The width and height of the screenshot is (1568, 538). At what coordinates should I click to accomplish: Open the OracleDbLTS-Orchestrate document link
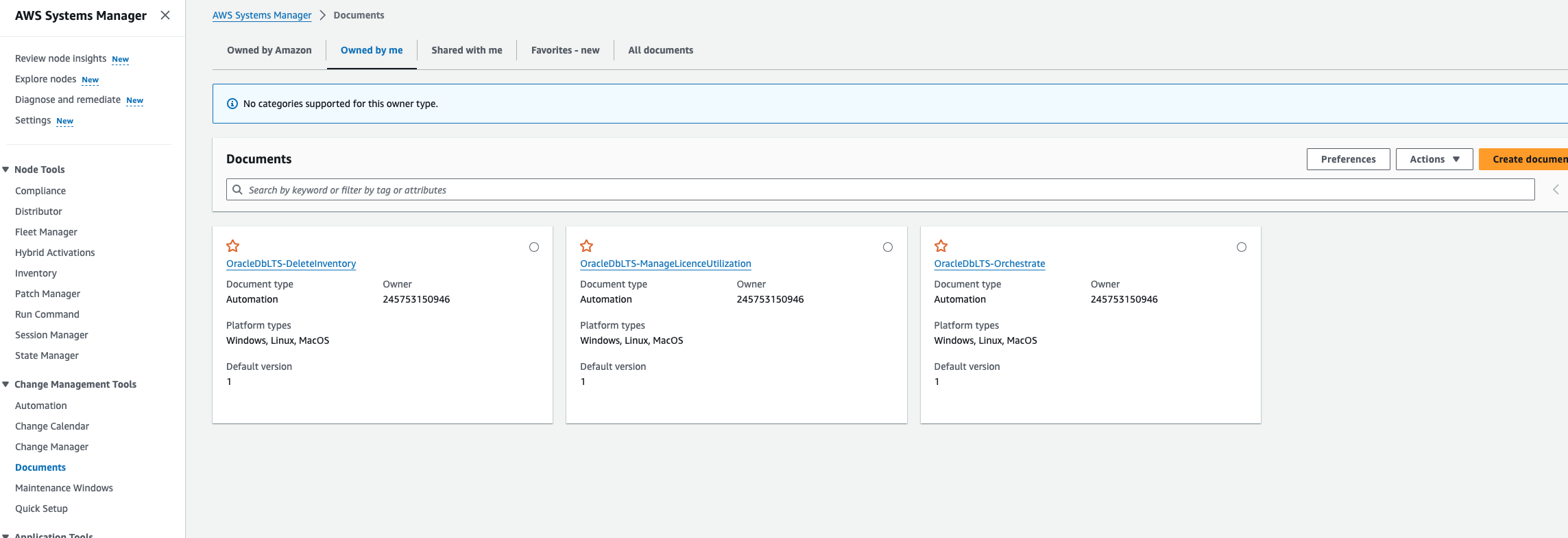pos(989,264)
